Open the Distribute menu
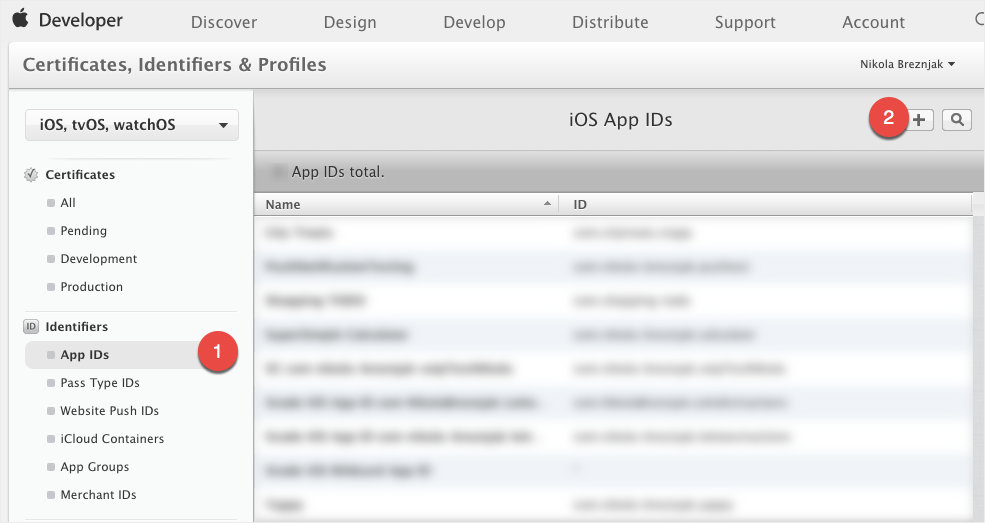Viewport: 985px width, 523px height. click(x=610, y=22)
